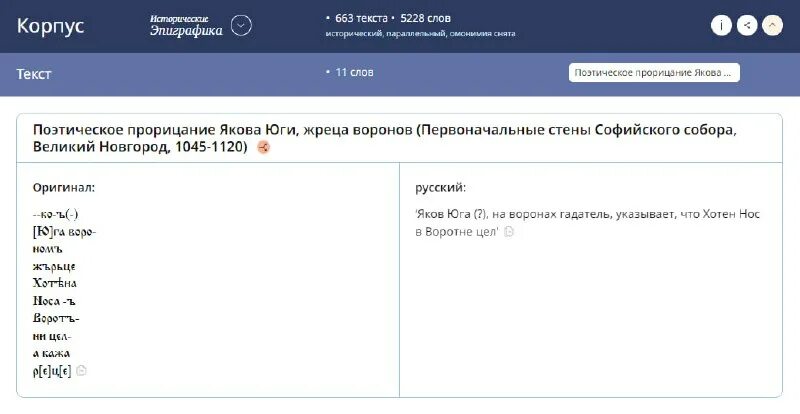Click the '11 слов' word count

[354, 72]
